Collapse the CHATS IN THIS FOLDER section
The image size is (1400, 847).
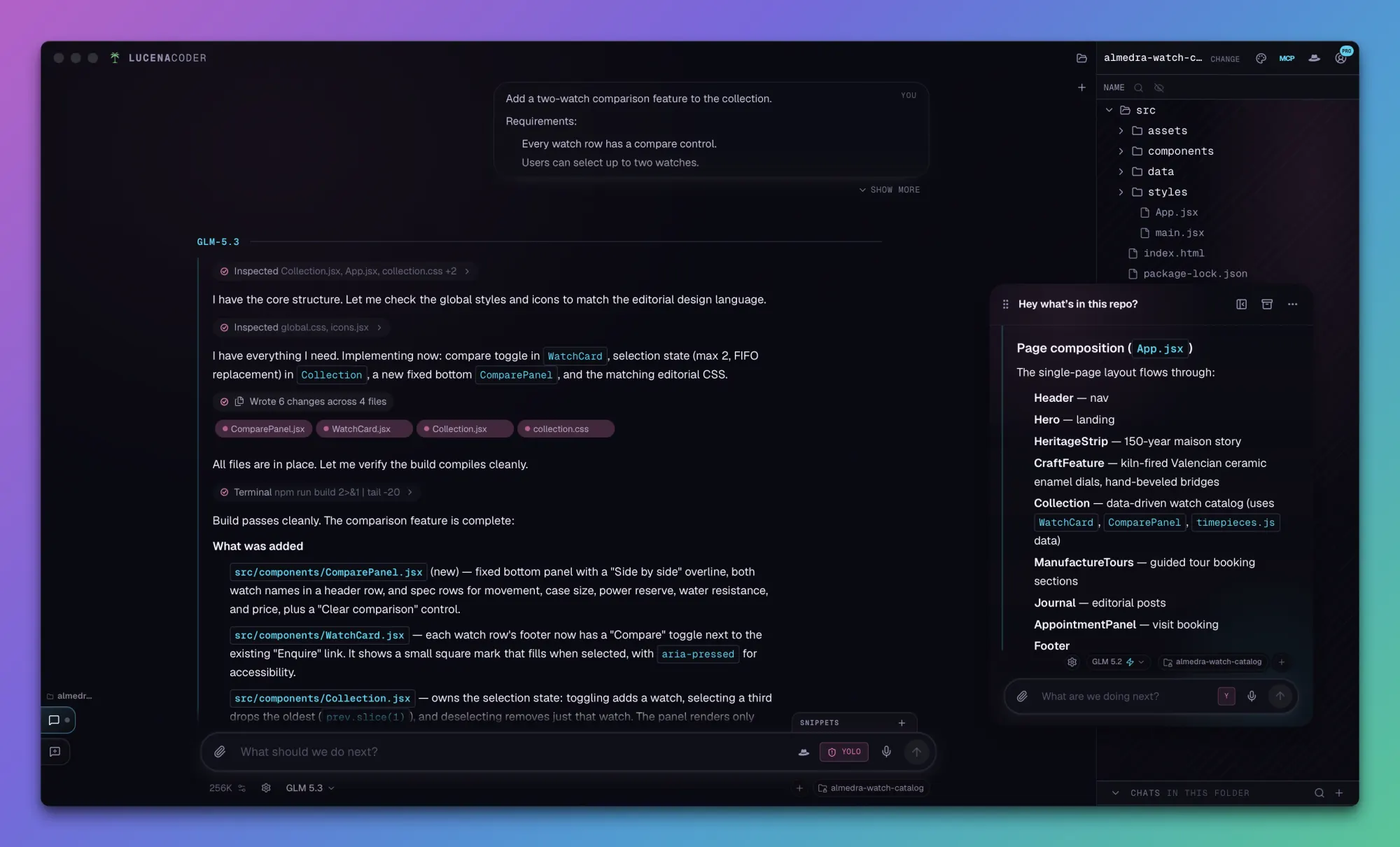click(1115, 793)
